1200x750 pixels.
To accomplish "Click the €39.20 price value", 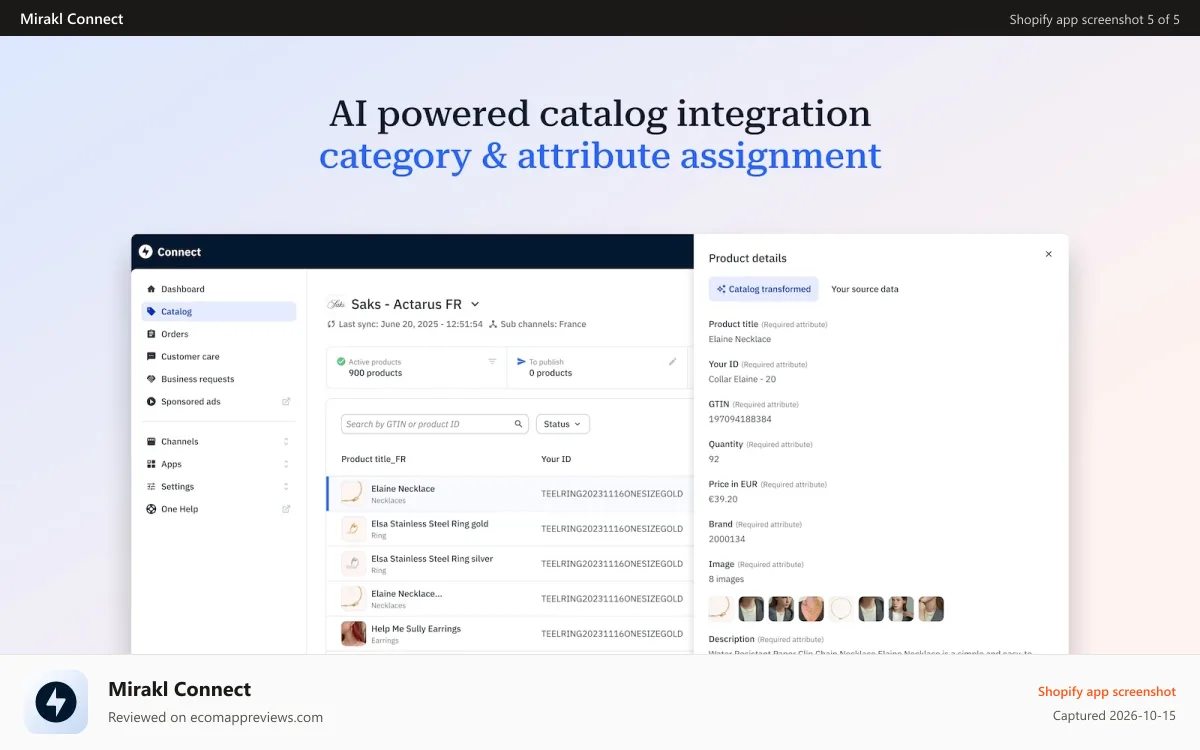I will pos(723,499).
